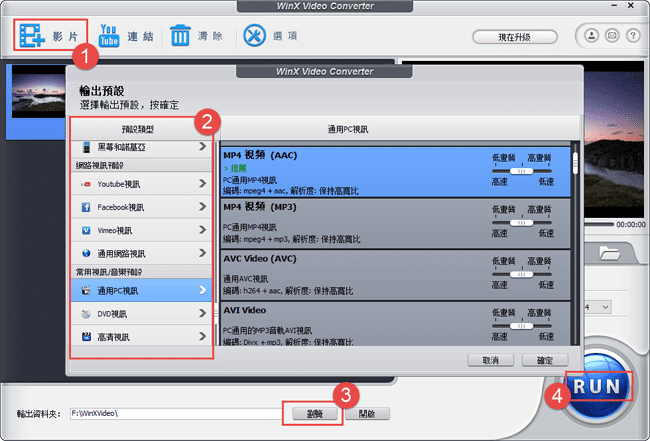Select the AVI Video profile
The width and height of the screenshot is (650, 441).
[395, 324]
